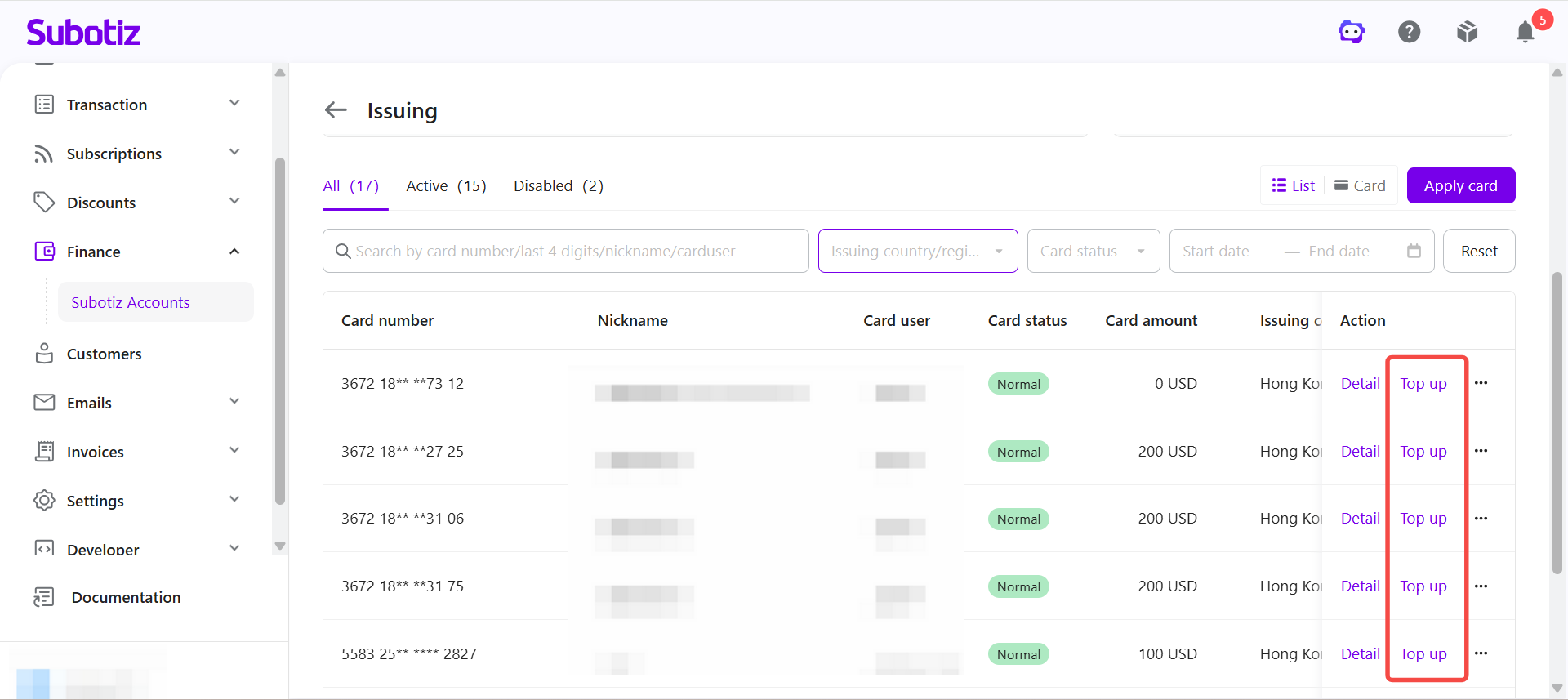This screenshot has height=700, width=1568.
Task: Click the Transaction sidebar icon
Action: pyautogui.click(x=44, y=105)
